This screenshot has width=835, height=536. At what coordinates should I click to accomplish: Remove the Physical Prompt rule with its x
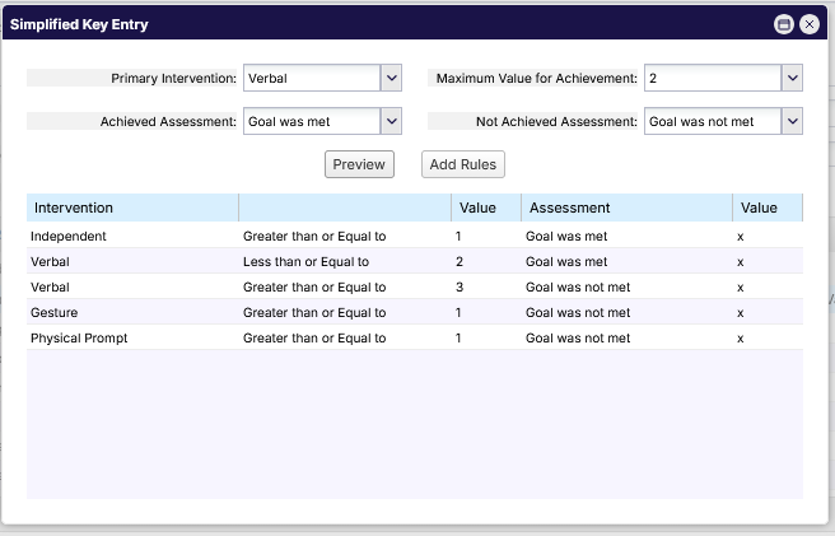click(740, 339)
